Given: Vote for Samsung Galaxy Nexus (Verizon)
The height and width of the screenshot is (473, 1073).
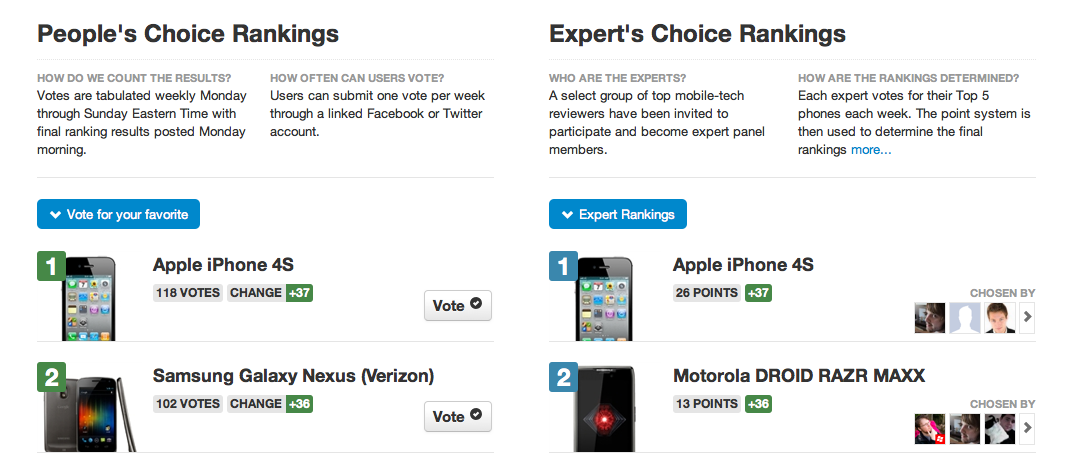Looking at the screenshot, I should (x=458, y=416).
